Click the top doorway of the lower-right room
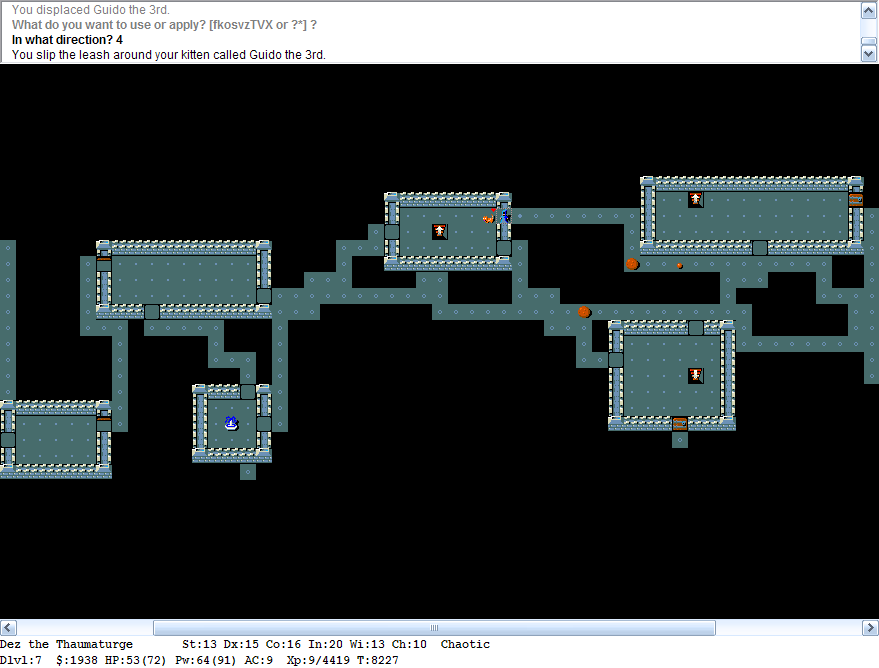 point(696,328)
